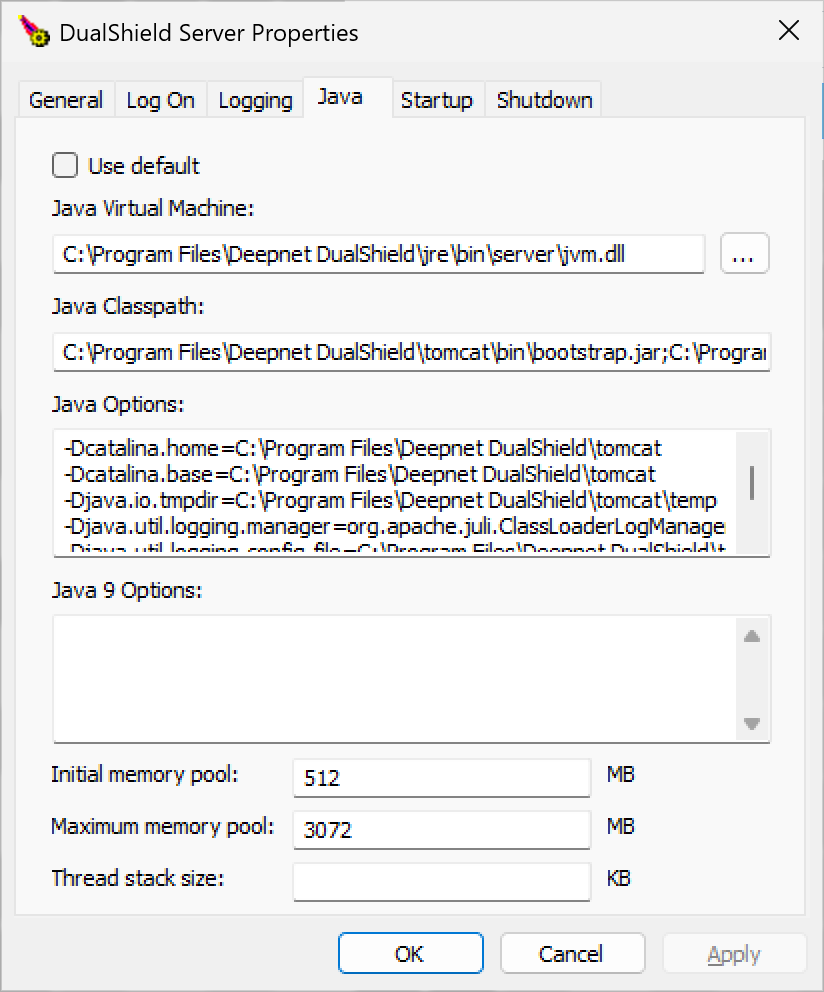Click the Java Classpath text field
The width and height of the screenshot is (824, 992).
coord(410,353)
